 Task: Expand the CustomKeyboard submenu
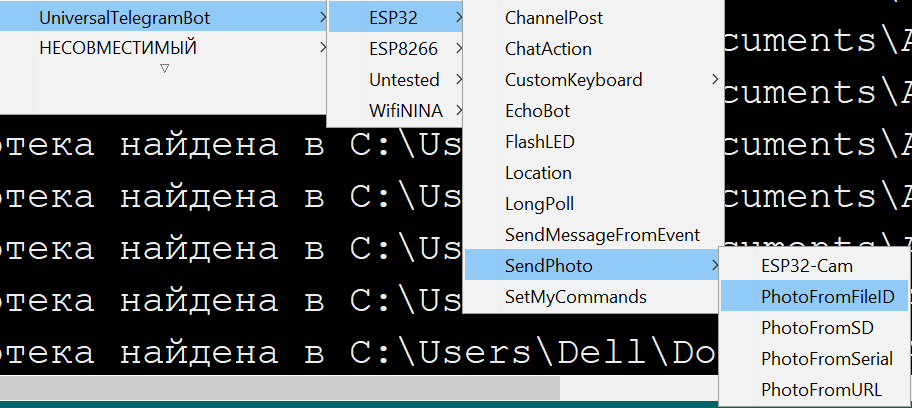[x=573, y=79]
